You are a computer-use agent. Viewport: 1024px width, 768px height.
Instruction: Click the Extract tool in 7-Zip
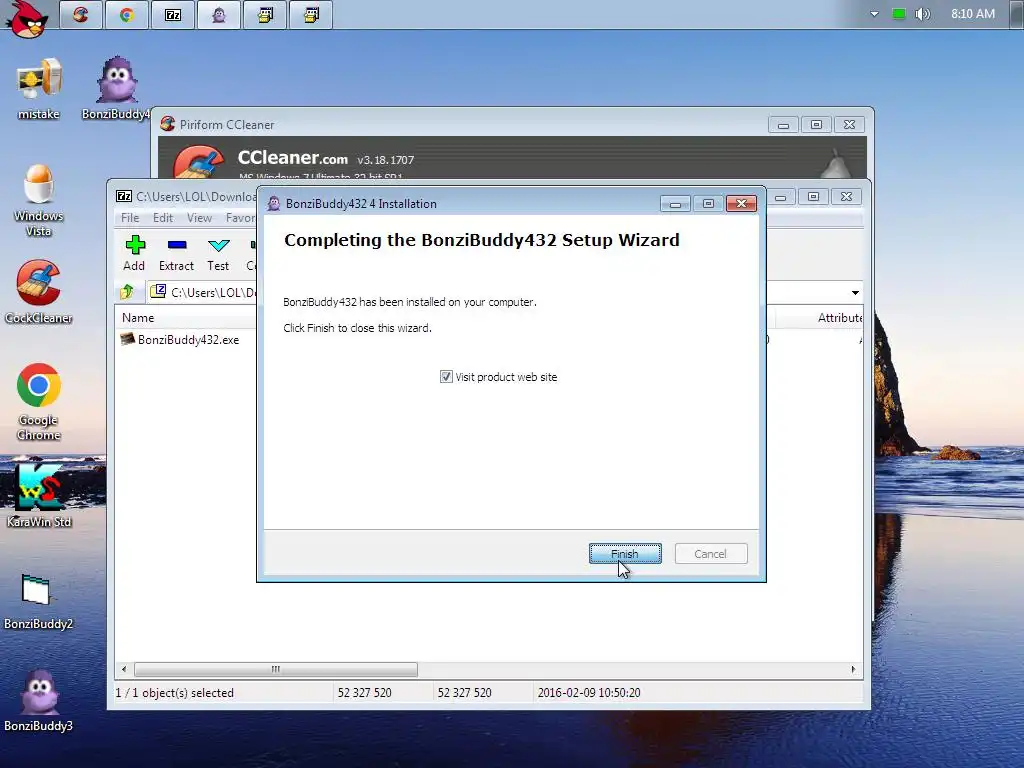[176, 253]
